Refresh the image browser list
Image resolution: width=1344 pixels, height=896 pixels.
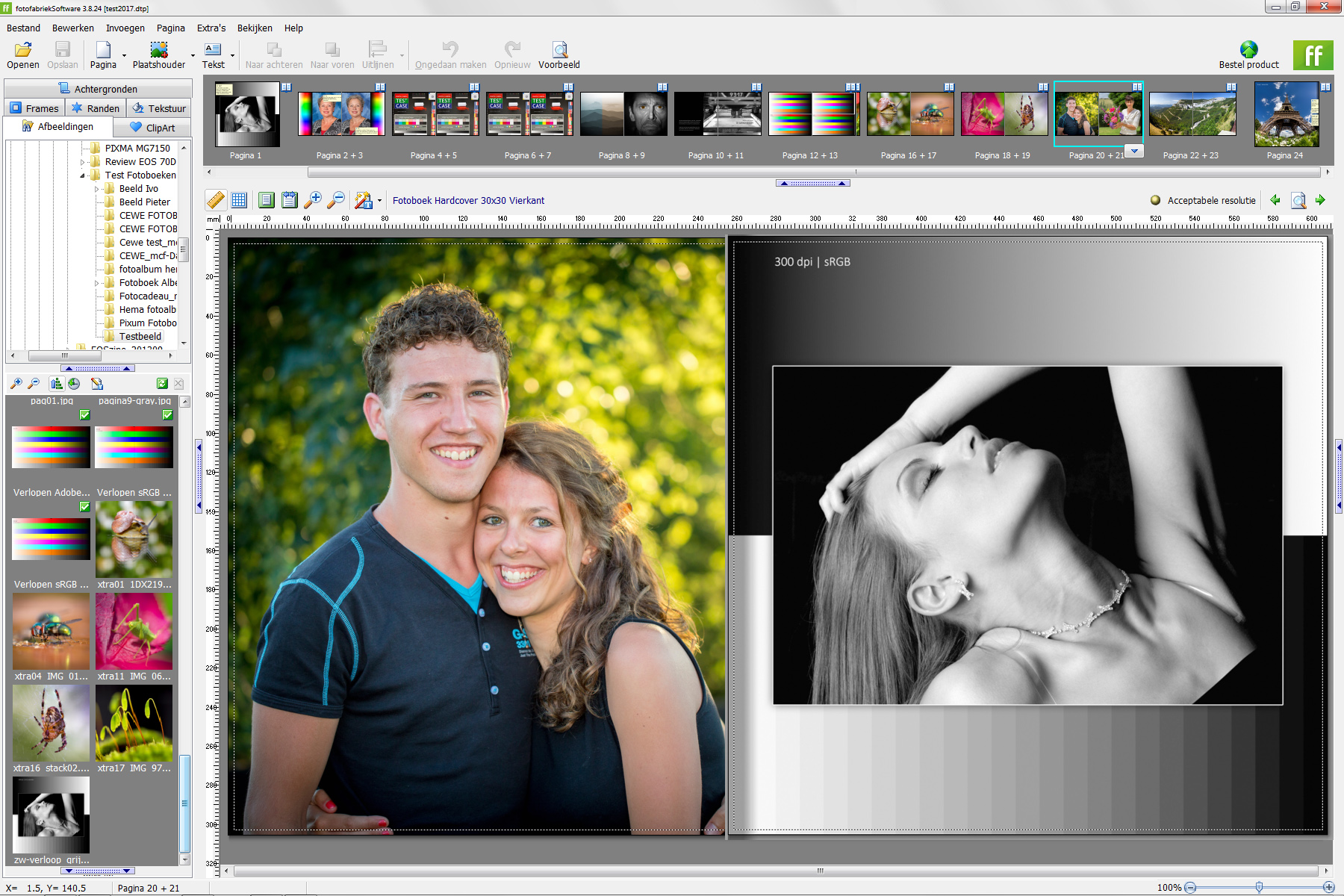click(x=162, y=384)
